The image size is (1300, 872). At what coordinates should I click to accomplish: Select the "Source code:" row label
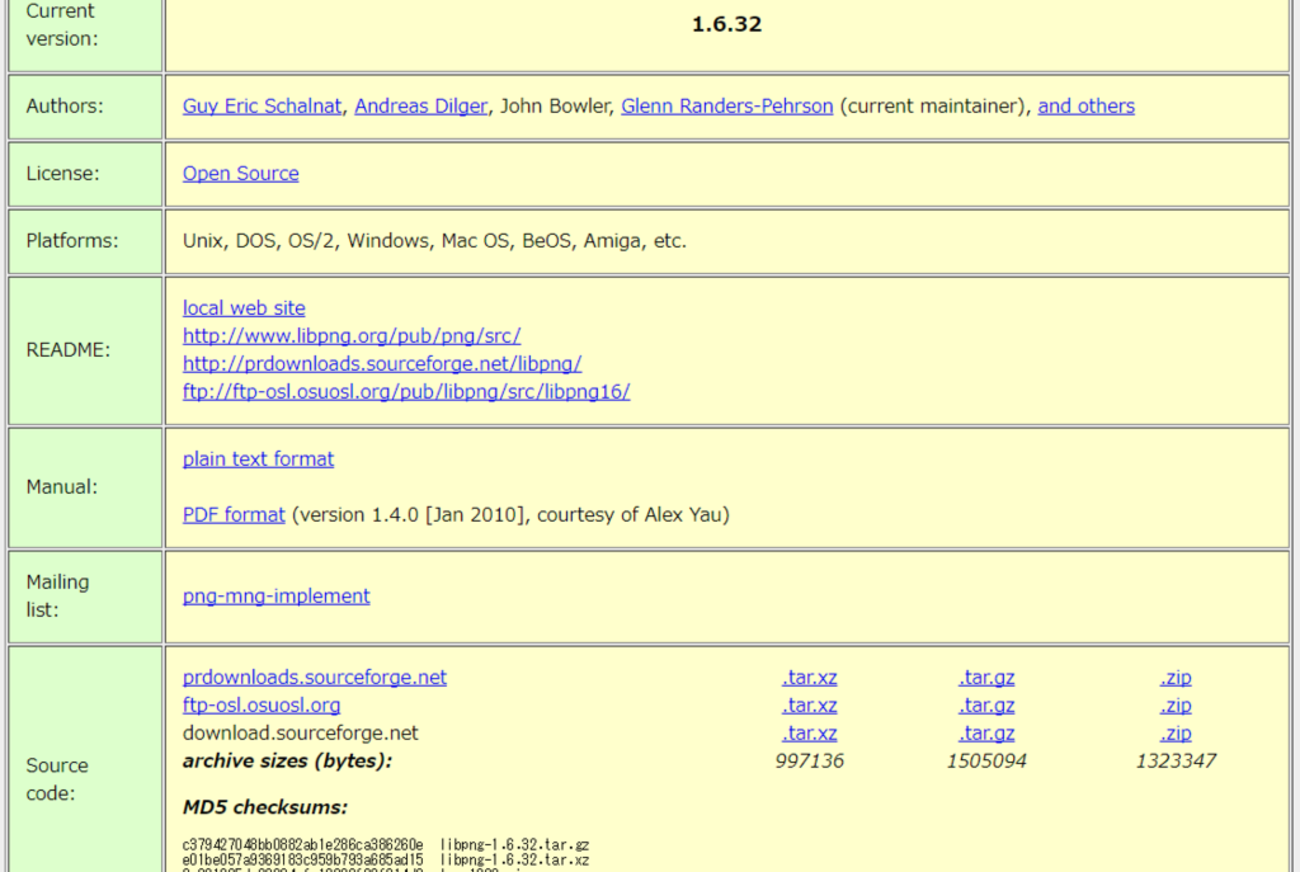pyautogui.click(x=57, y=779)
